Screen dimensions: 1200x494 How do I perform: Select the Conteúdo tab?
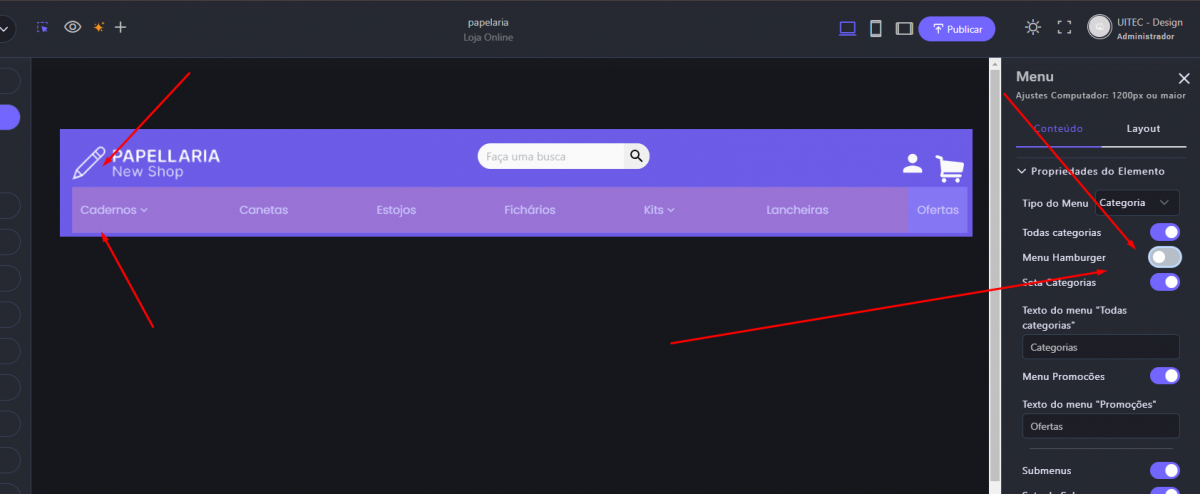click(x=1057, y=129)
